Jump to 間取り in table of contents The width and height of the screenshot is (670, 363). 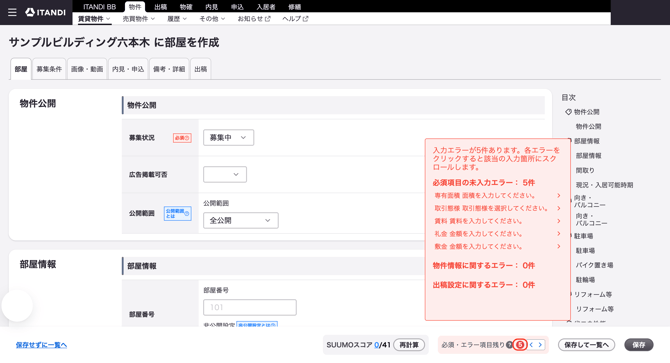point(585,170)
